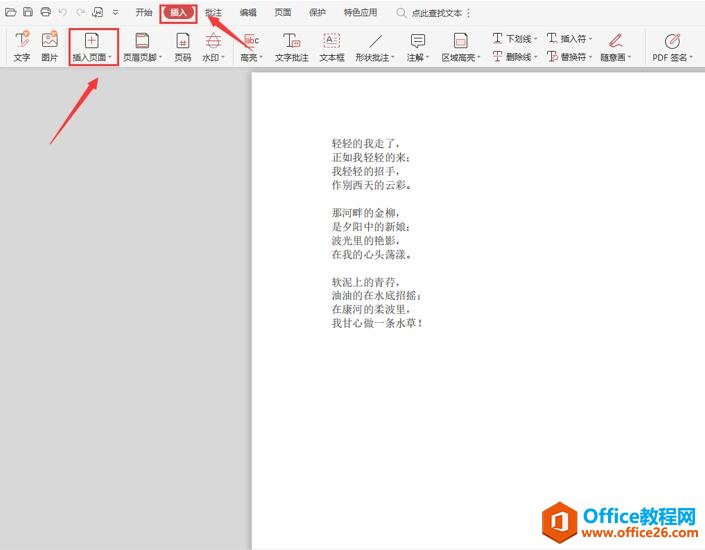Viewport: 705px width, 550px height.
Task: Expand the 注解 dropdown arrow
Action: click(x=428, y=57)
